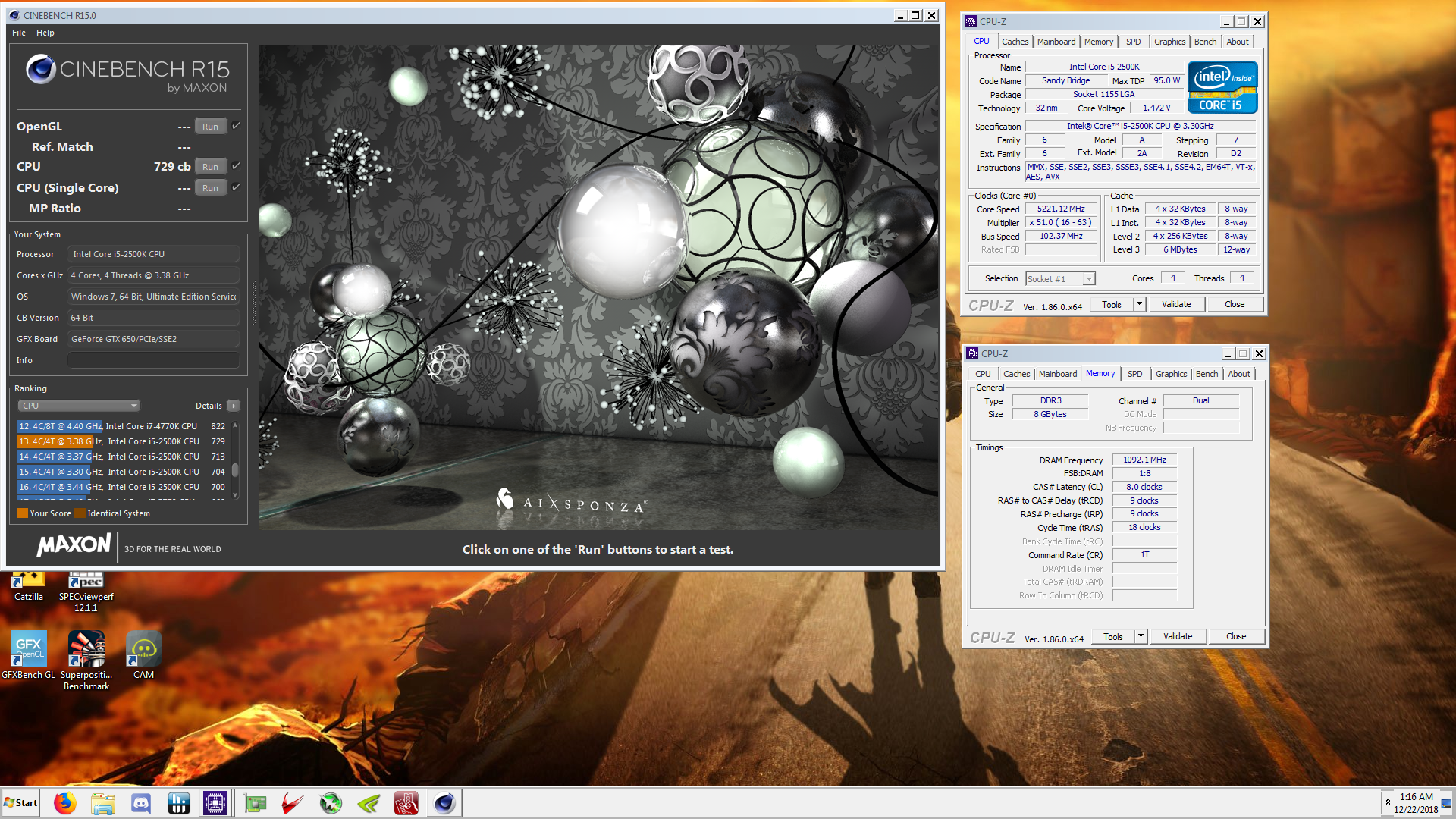The height and width of the screenshot is (819, 1456).
Task: Select ranking row 12 Intel Core i7-4770K
Action: pyautogui.click(x=122, y=426)
